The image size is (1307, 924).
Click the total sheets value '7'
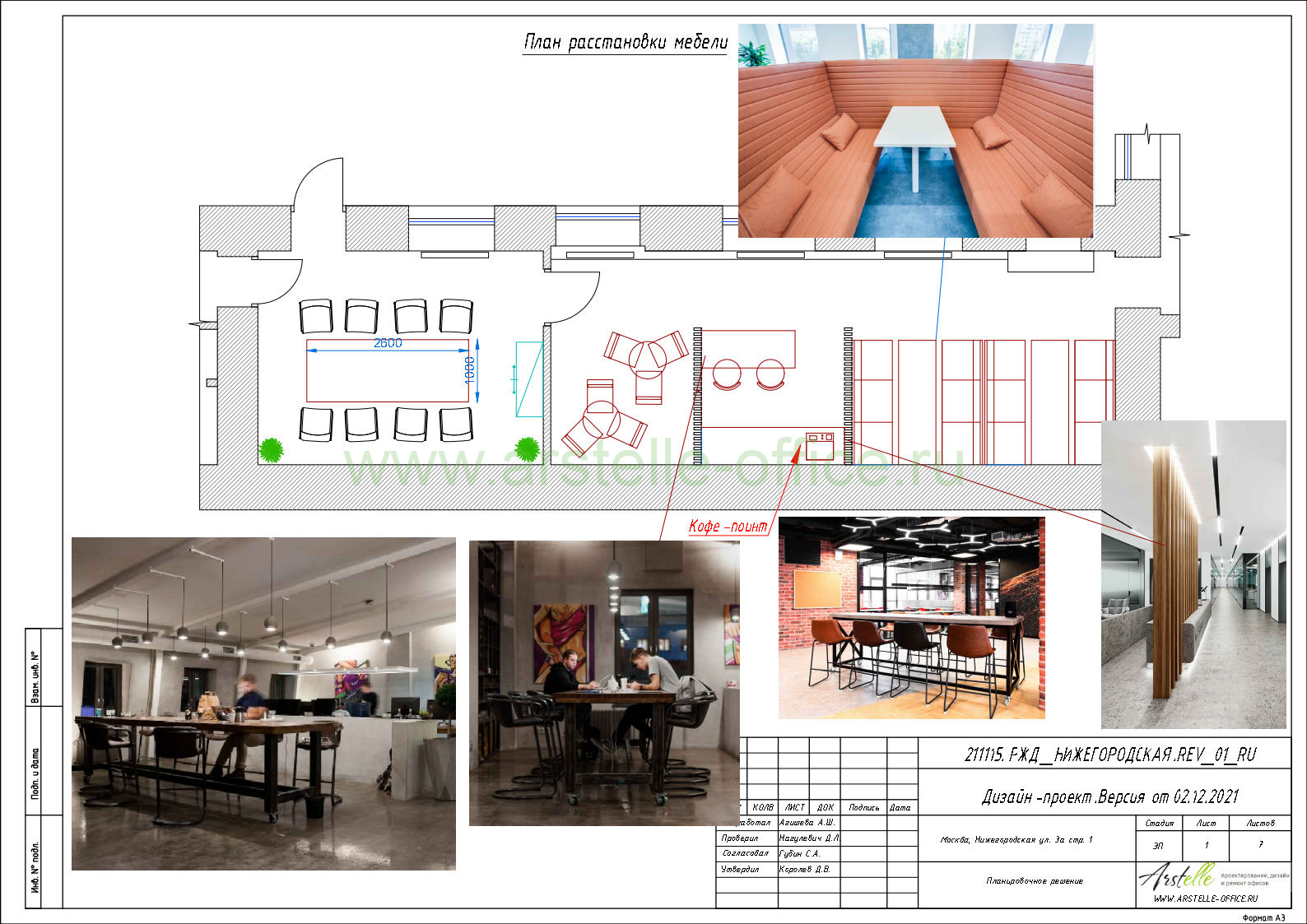(x=1260, y=845)
